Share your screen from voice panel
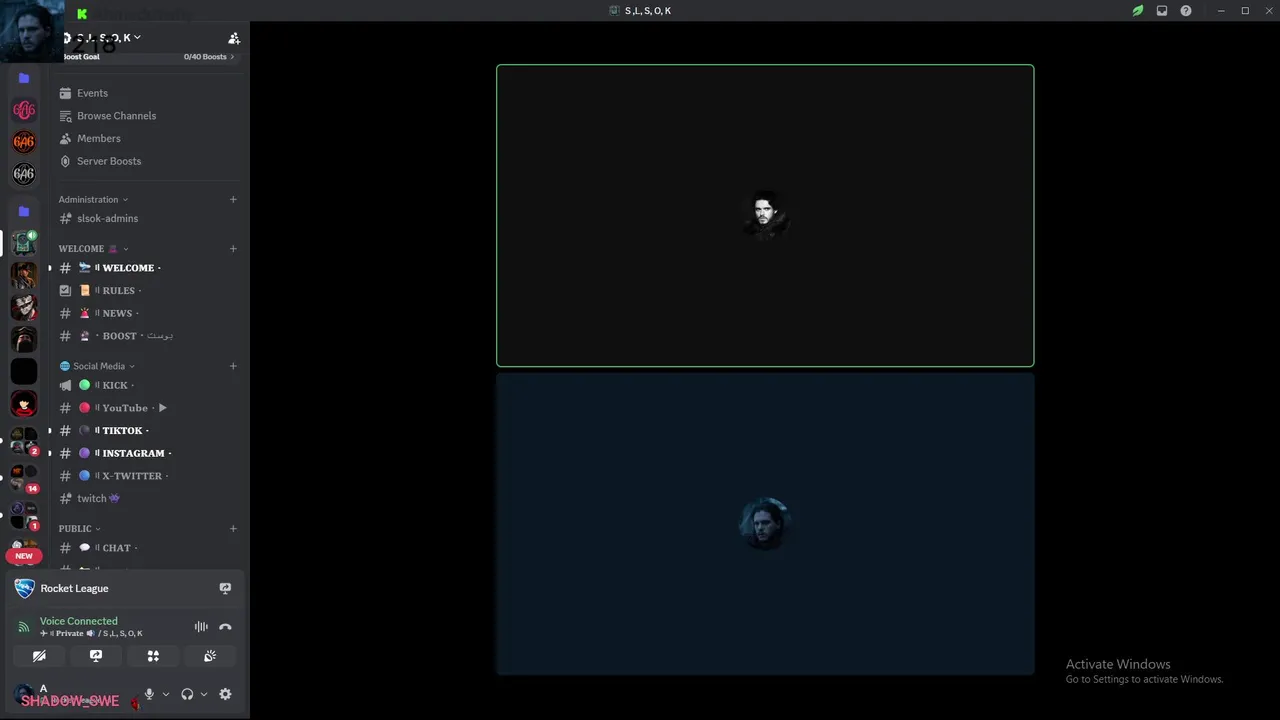1280x720 pixels. [96, 656]
